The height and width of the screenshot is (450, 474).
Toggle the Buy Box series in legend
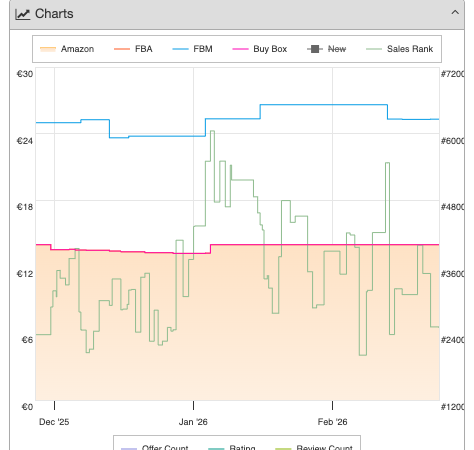pos(259,49)
